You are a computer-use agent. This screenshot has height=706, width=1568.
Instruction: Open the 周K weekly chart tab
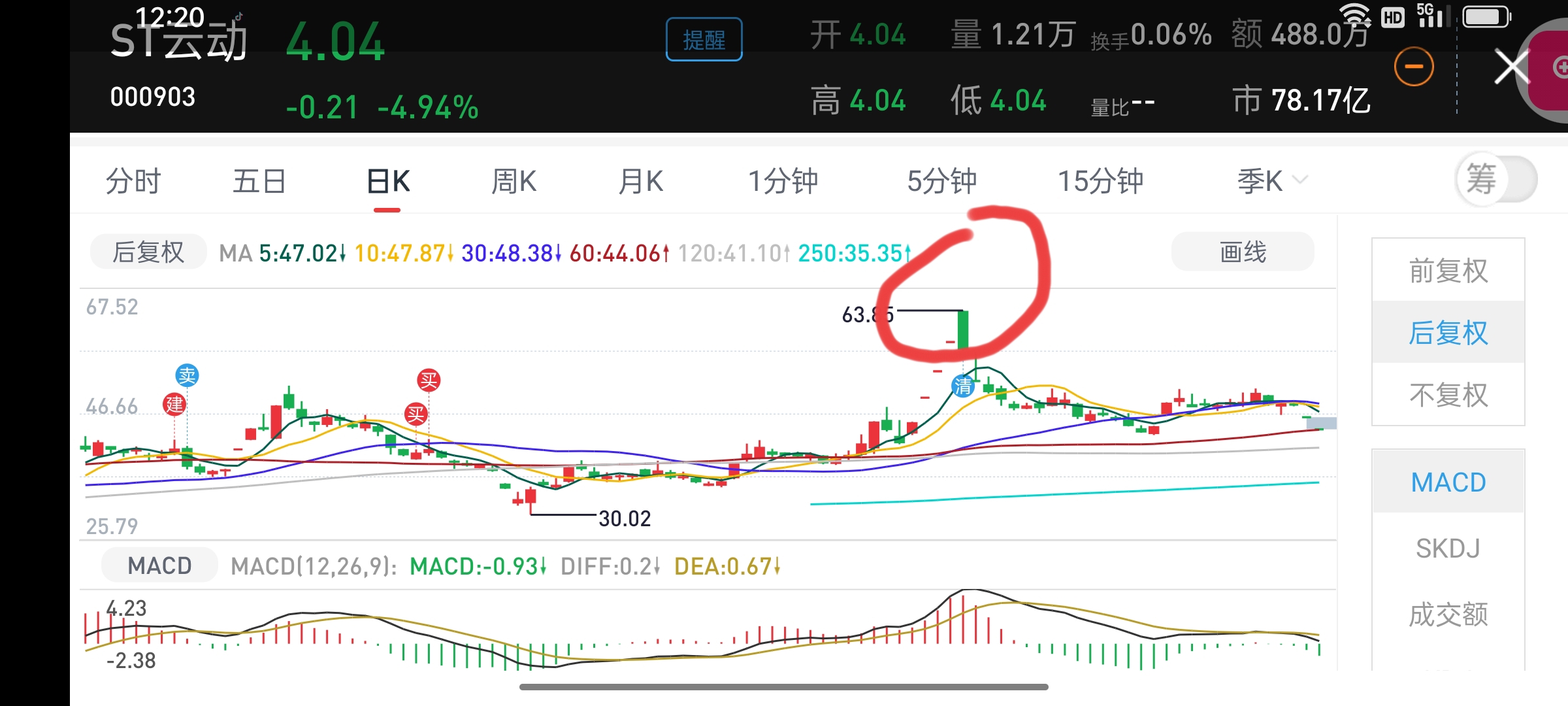pyautogui.click(x=514, y=181)
